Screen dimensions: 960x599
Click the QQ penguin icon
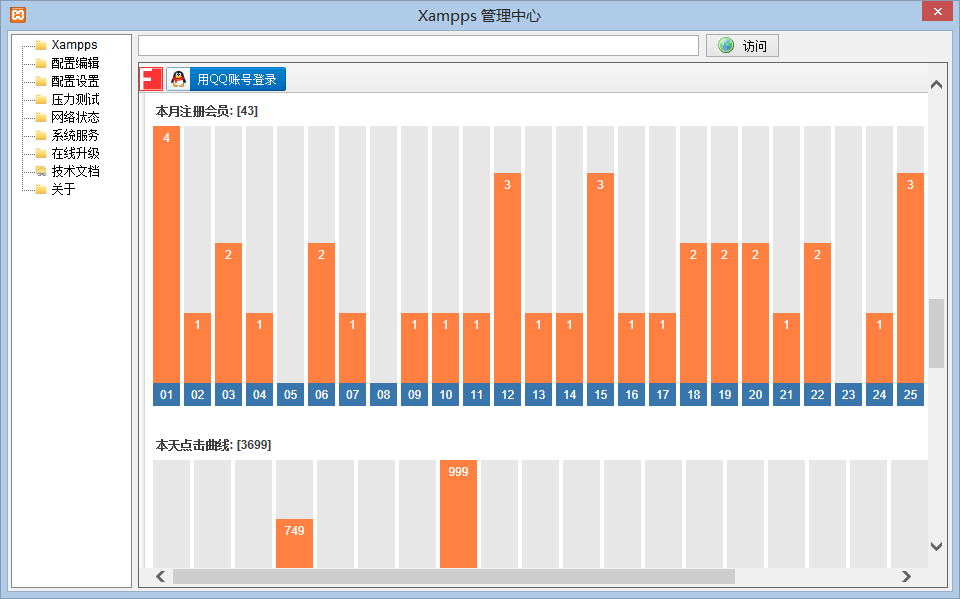179,79
